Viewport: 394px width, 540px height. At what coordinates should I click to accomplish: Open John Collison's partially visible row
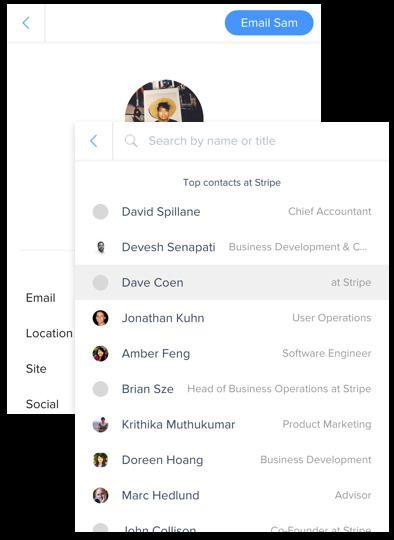click(x=231, y=527)
